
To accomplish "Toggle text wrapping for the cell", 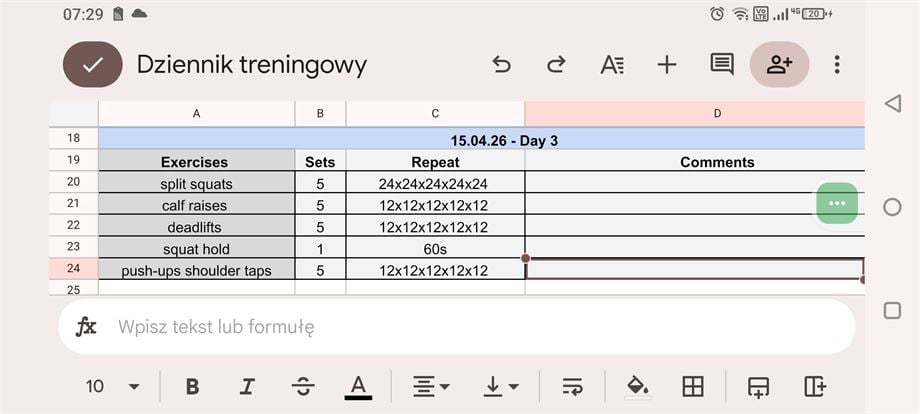I will pos(572,386).
